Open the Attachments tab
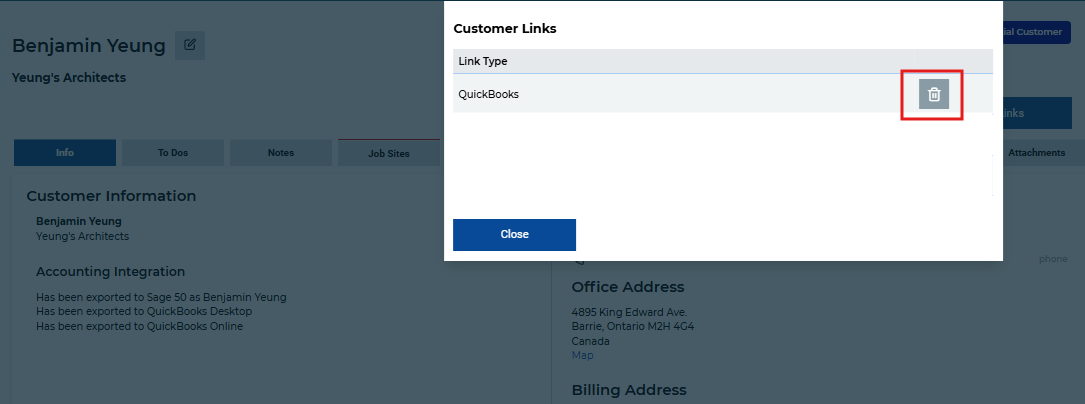Viewport: 1085px width, 404px height. click(1036, 152)
